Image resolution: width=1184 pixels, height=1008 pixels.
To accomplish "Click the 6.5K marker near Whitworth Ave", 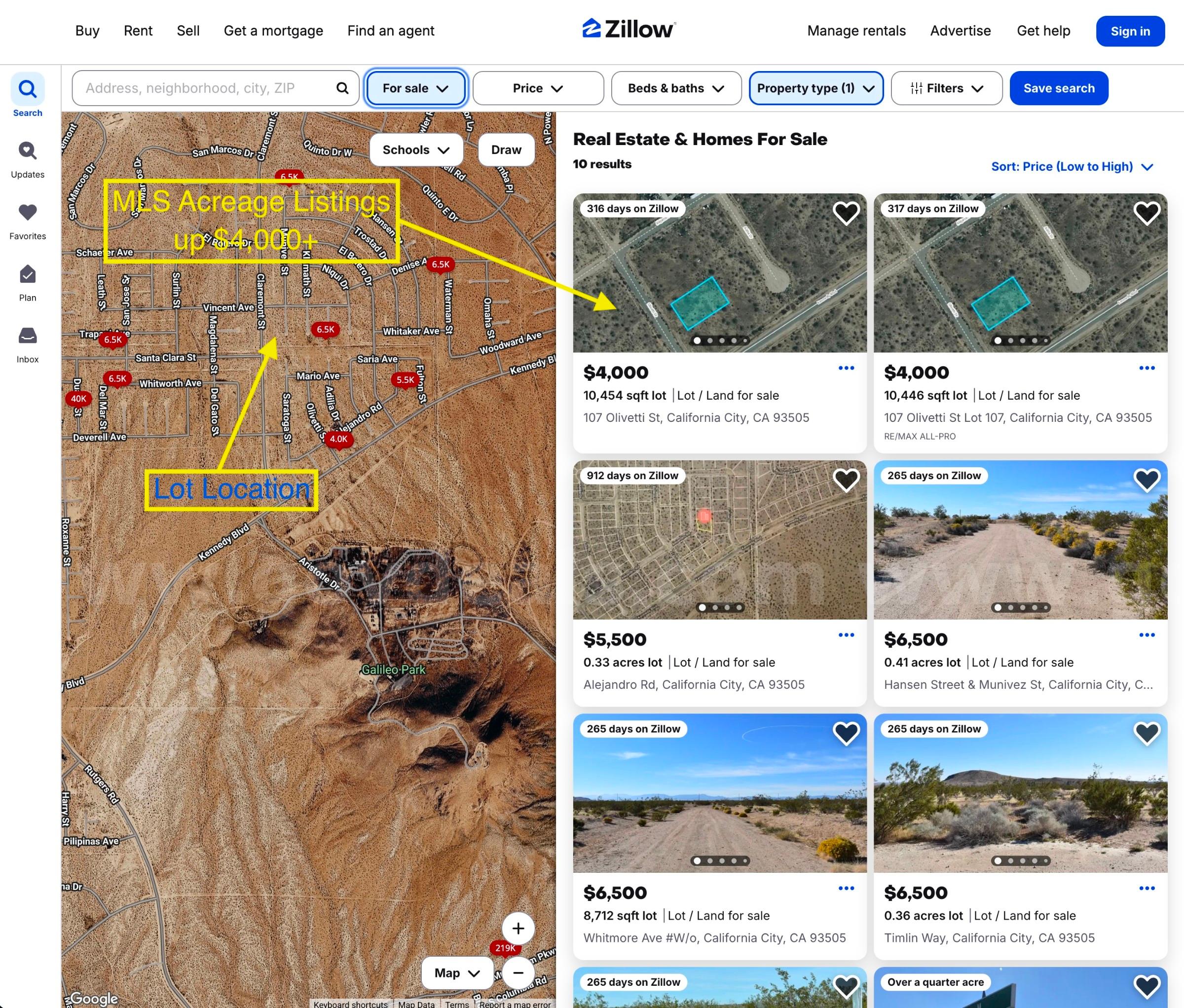I will click(x=117, y=378).
